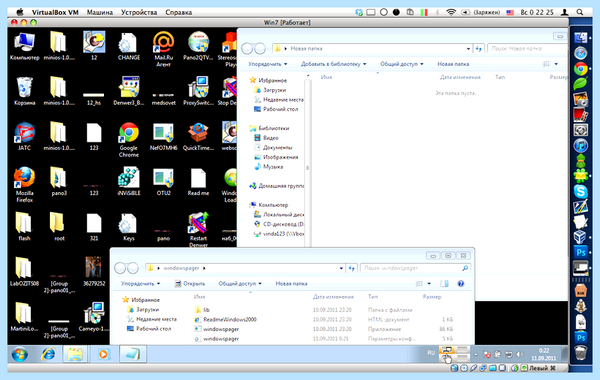Image resolution: width=600 pixels, height=380 pixels.
Task: Open Упорядочить dropdown in Новая папка window
Action: (x=267, y=64)
